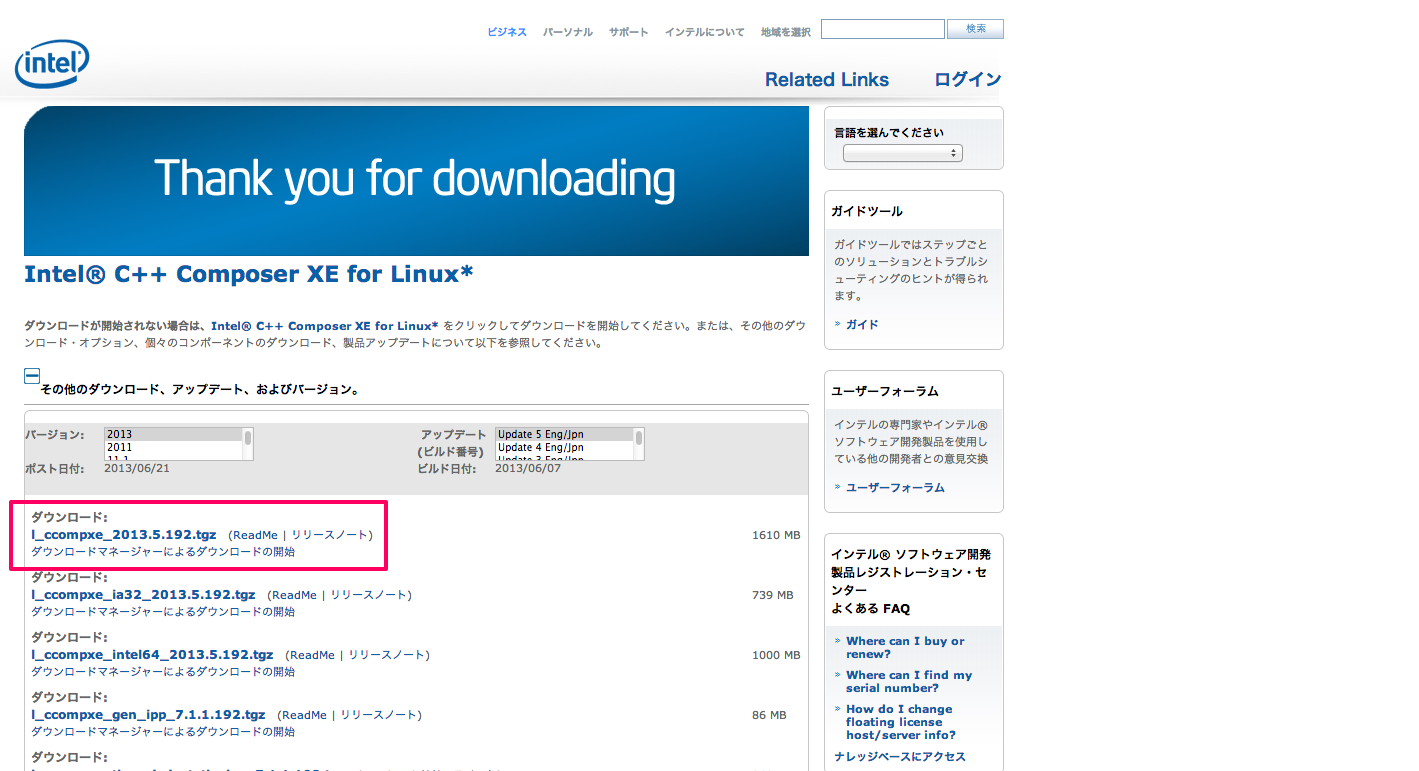Download l_ccompxe_2013.5.192.tgz
Image resolution: width=1419 pixels, height=771 pixels.
click(124, 535)
